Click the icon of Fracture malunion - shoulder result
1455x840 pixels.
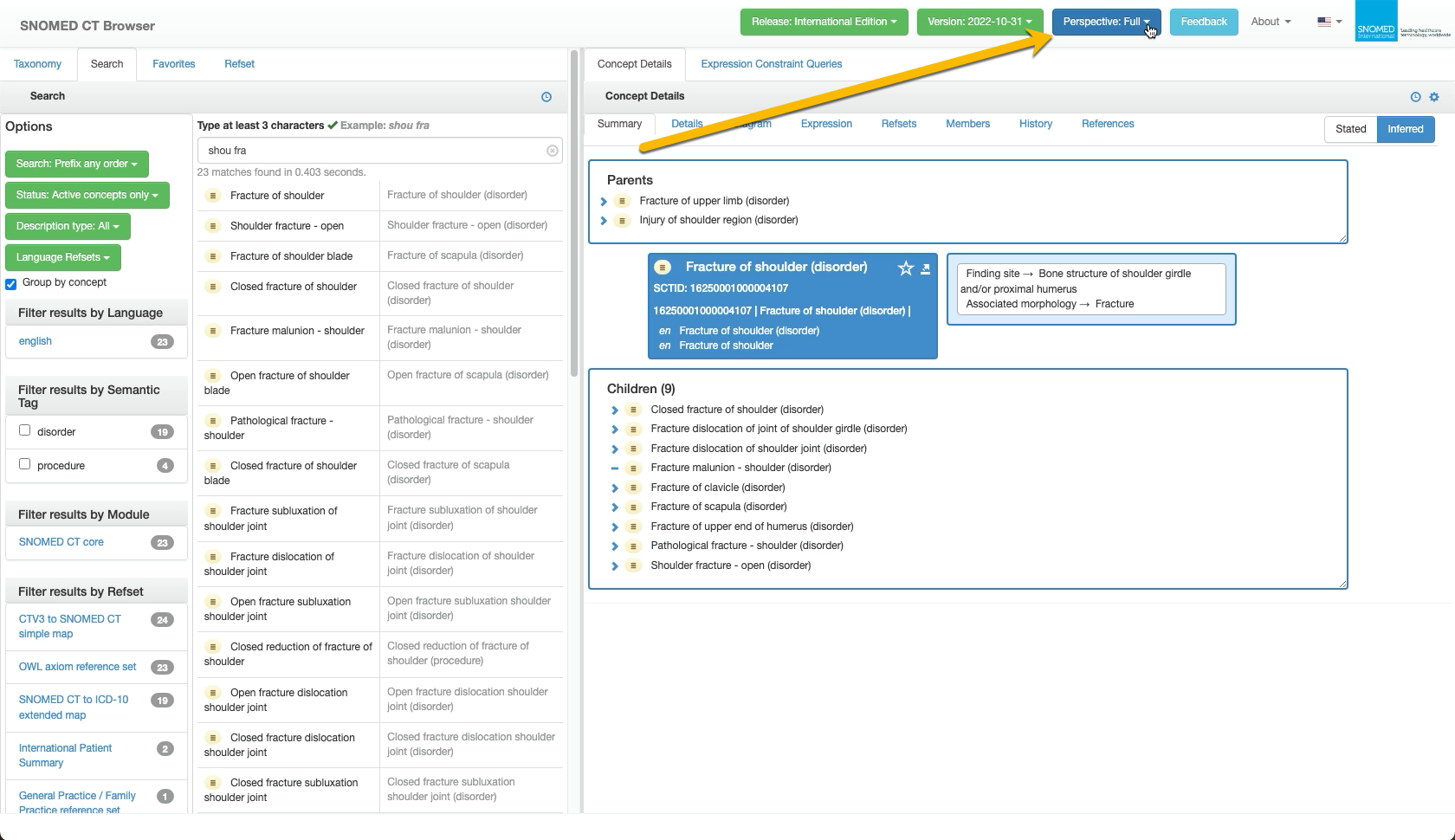(213, 331)
